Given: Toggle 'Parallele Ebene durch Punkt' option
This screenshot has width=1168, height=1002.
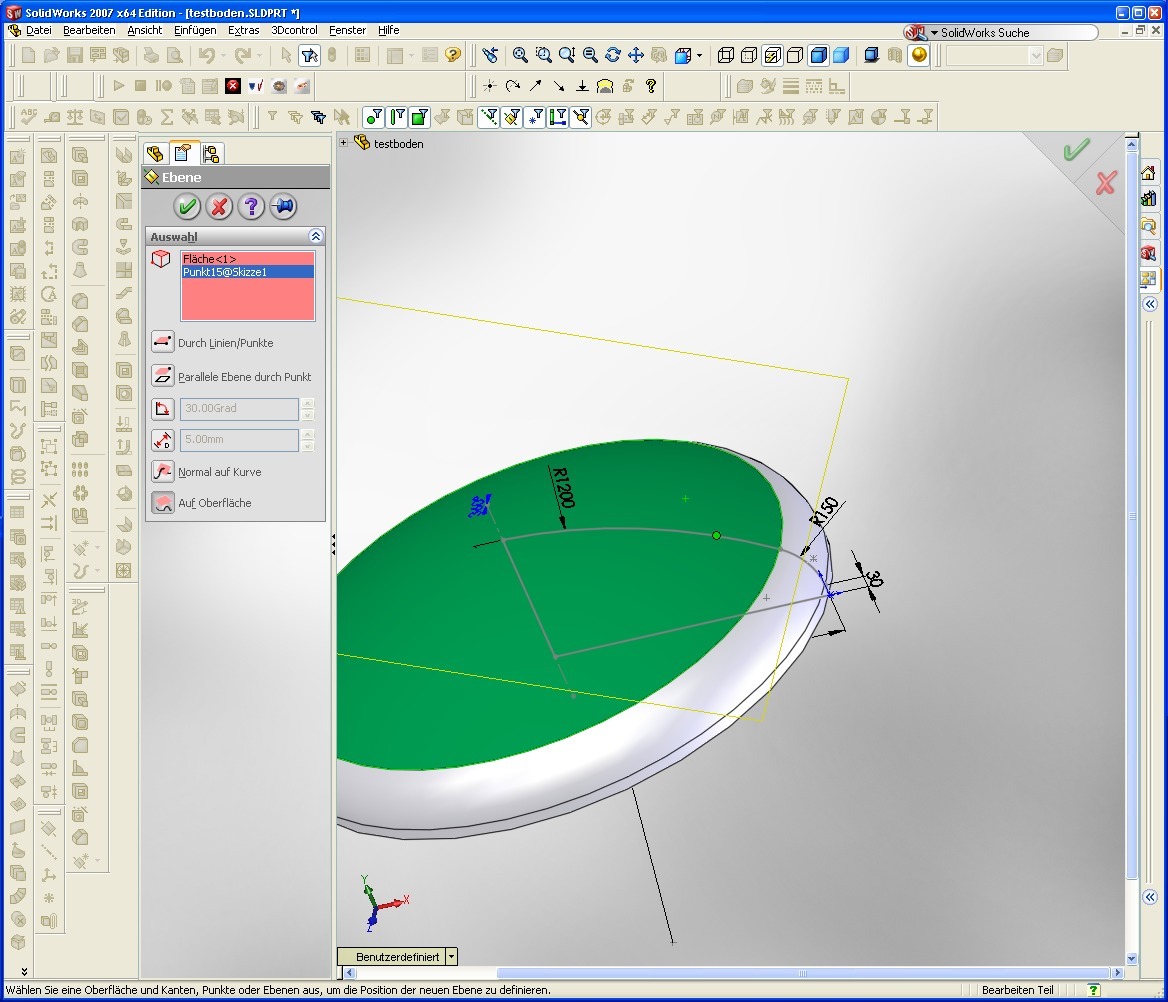Looking at the screenshot, I should pyautogui.click(x=163, y=377).
